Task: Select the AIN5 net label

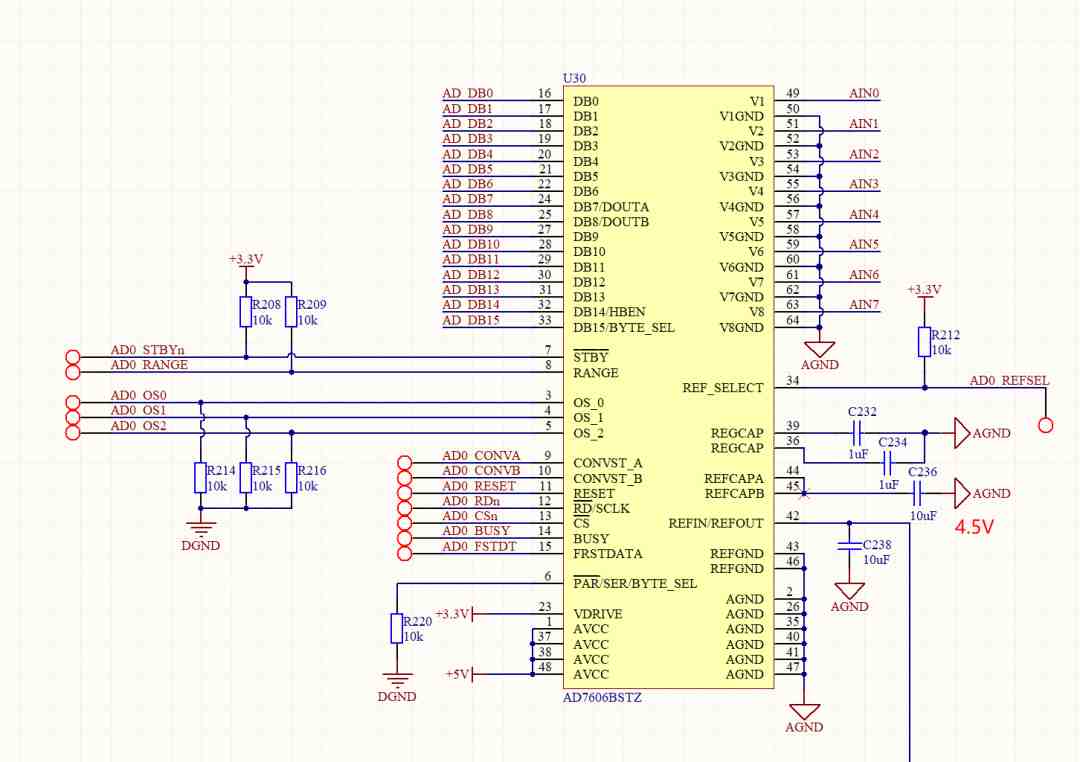Action: point(864,244)
